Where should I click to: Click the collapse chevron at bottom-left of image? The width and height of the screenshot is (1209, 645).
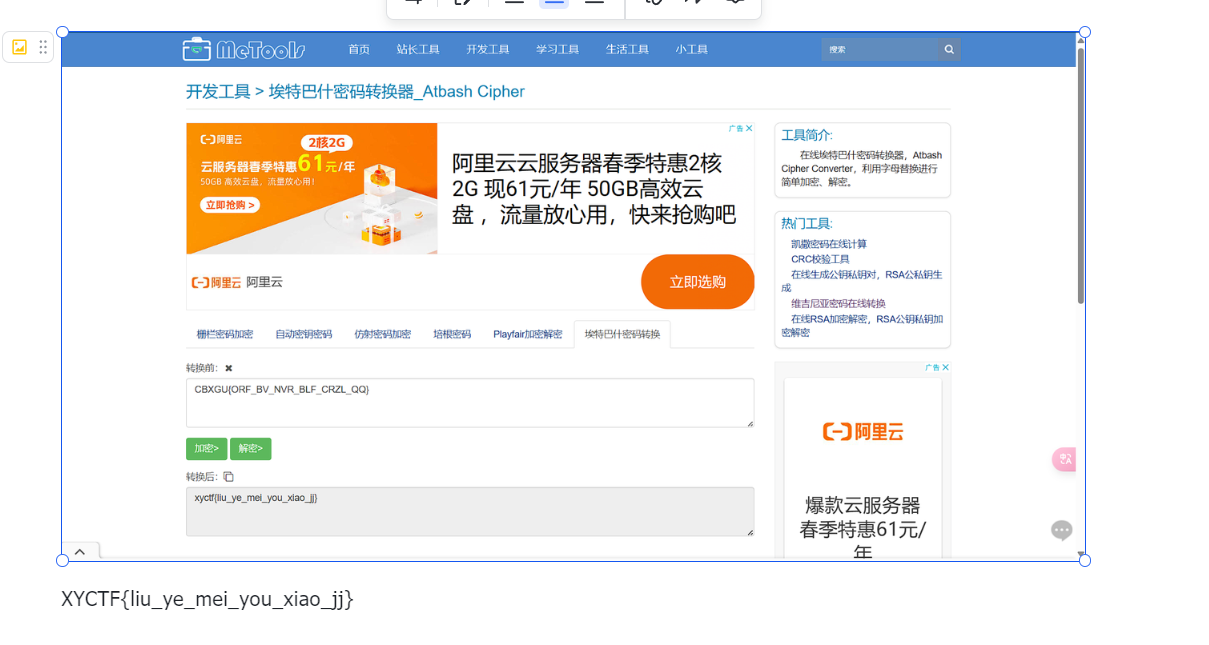pos(79,551)
